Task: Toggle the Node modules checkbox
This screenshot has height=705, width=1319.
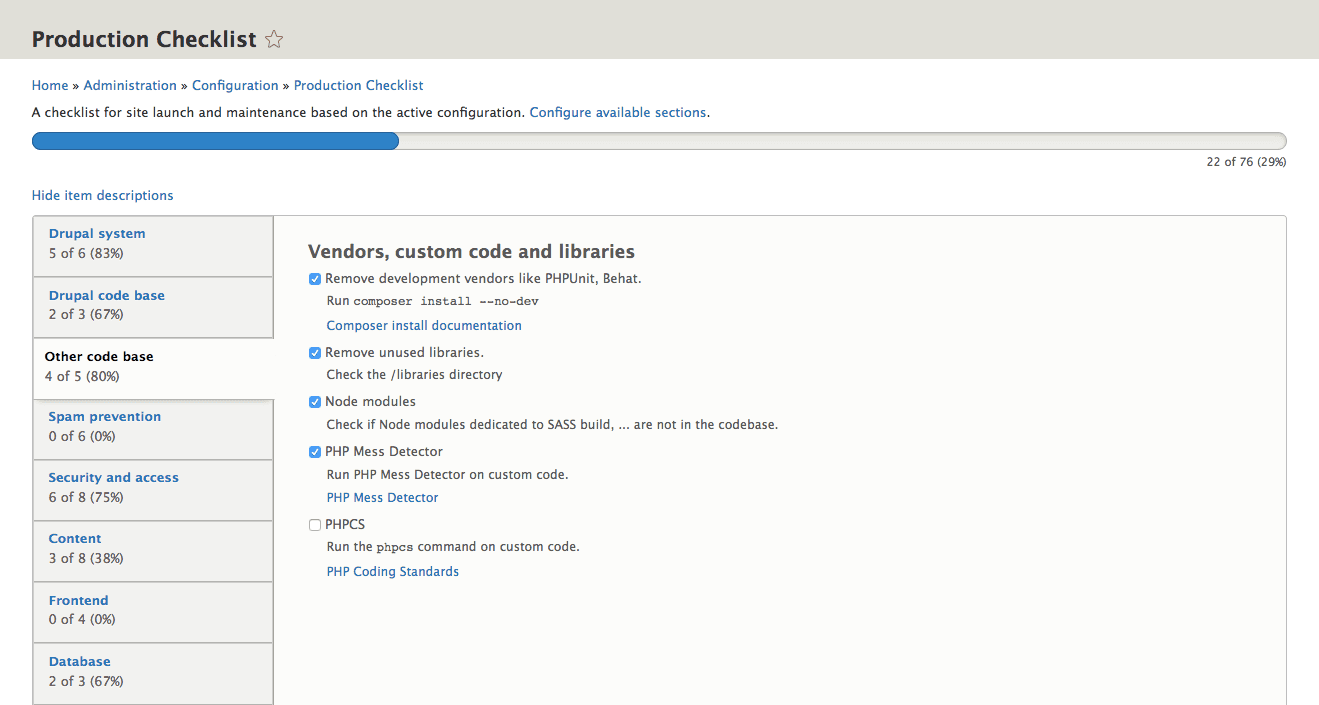Action: point(315,402)
